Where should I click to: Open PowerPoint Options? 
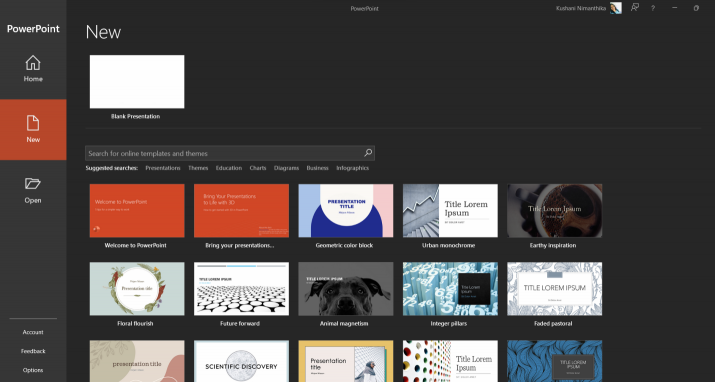[x=33, y=370]
